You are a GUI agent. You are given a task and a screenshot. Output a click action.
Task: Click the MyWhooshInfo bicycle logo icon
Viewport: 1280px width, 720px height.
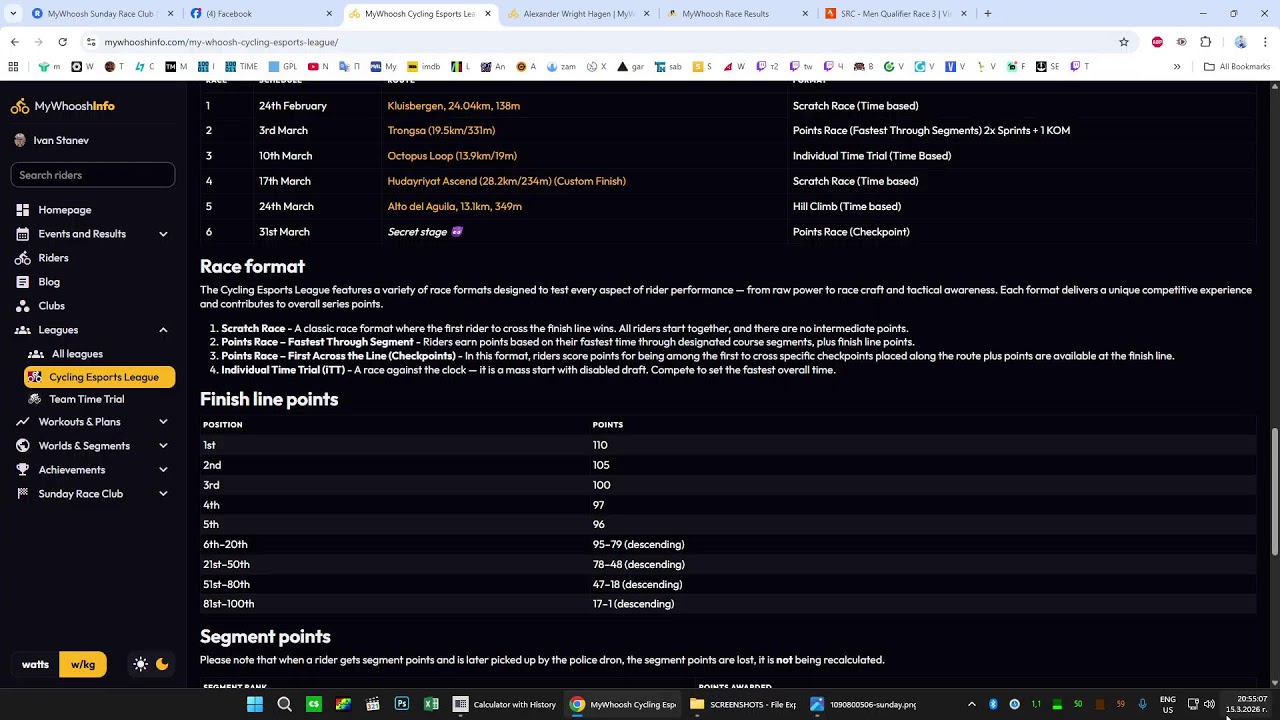point(20,106)
